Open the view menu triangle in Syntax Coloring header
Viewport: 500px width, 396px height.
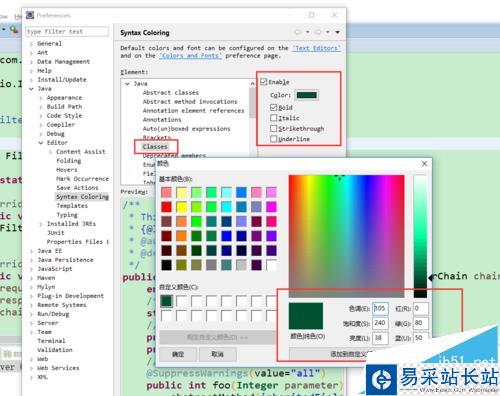pyautogui.click(x=338, y=32)
